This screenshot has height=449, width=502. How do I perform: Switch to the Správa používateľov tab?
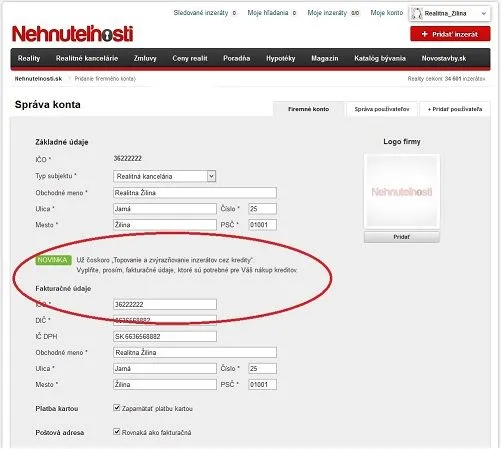(x=382, y=109)
